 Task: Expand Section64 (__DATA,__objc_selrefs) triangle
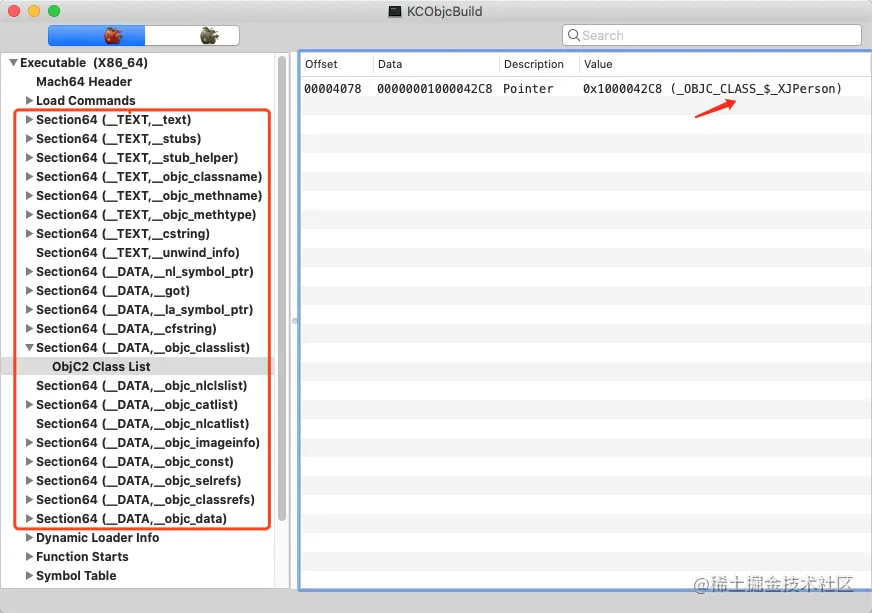click(x=29, y=480)
